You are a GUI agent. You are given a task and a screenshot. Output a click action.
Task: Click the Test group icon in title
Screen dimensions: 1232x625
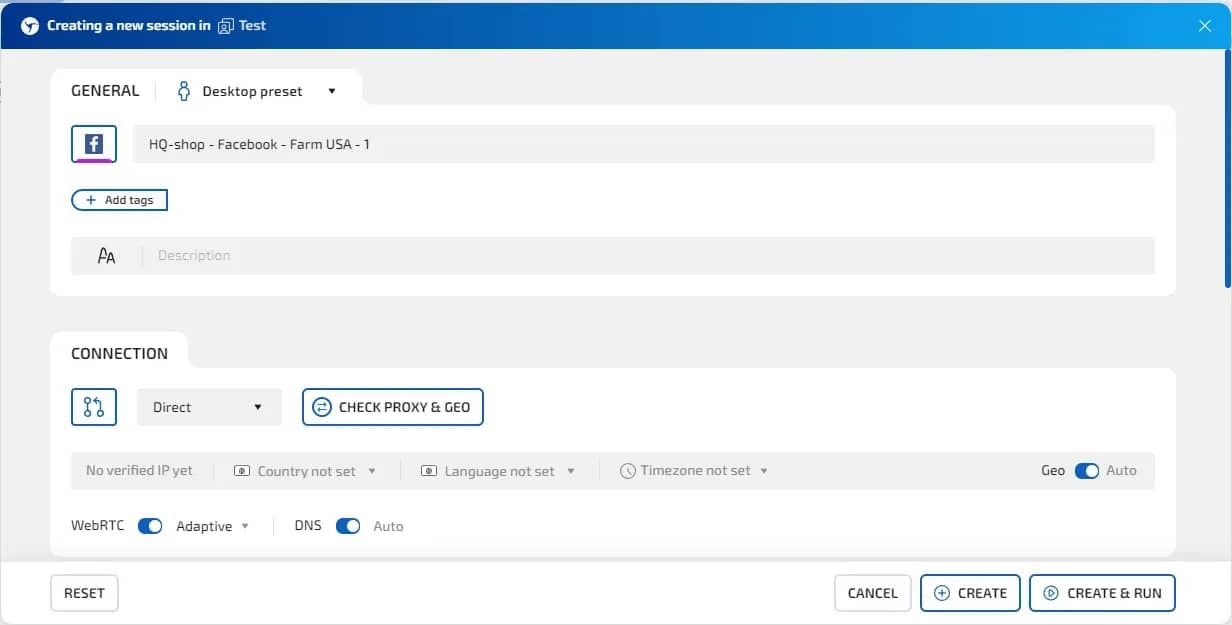(x=226, y=26)
